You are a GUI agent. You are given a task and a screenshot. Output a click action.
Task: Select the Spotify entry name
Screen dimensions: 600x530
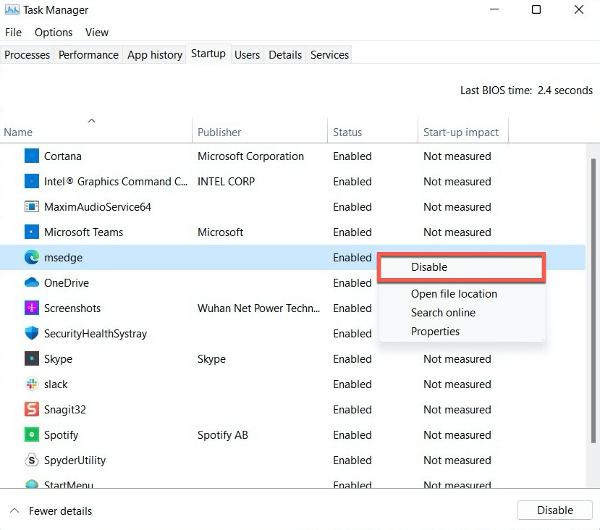[x=61, y=435]
